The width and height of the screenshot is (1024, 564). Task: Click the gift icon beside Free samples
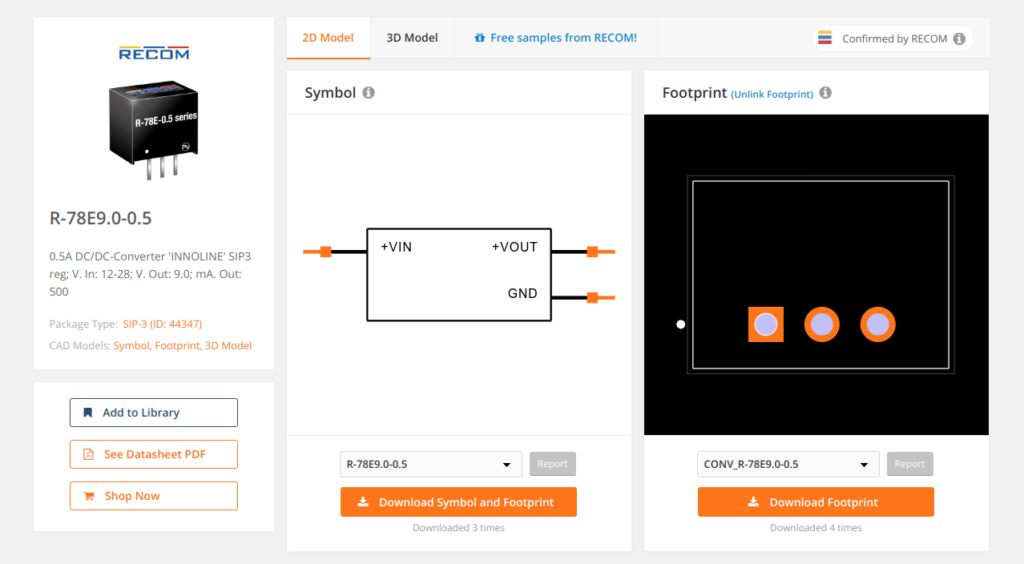[479, 38]
